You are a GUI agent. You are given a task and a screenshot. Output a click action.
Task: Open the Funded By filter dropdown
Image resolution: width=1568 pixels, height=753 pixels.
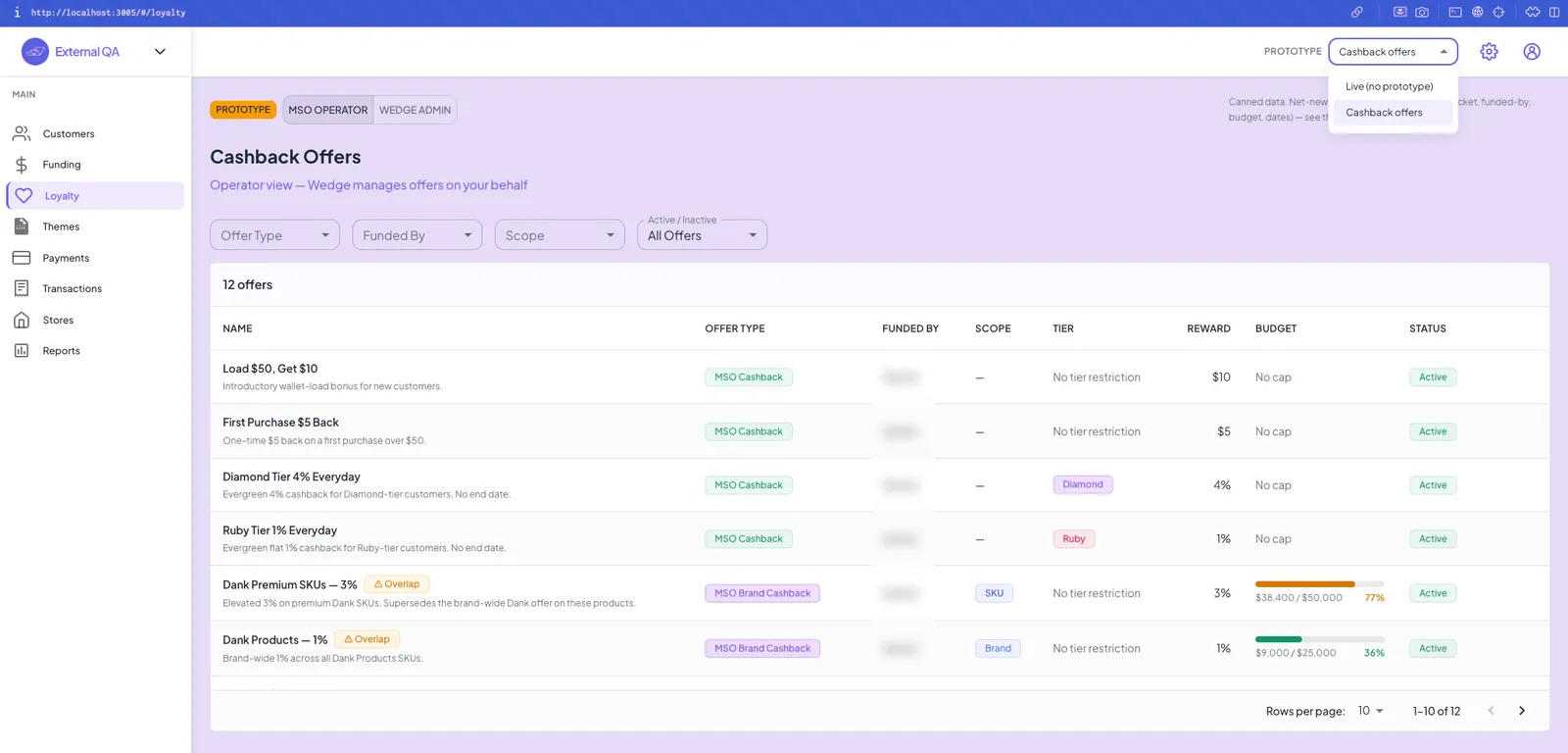pos(416,235)
